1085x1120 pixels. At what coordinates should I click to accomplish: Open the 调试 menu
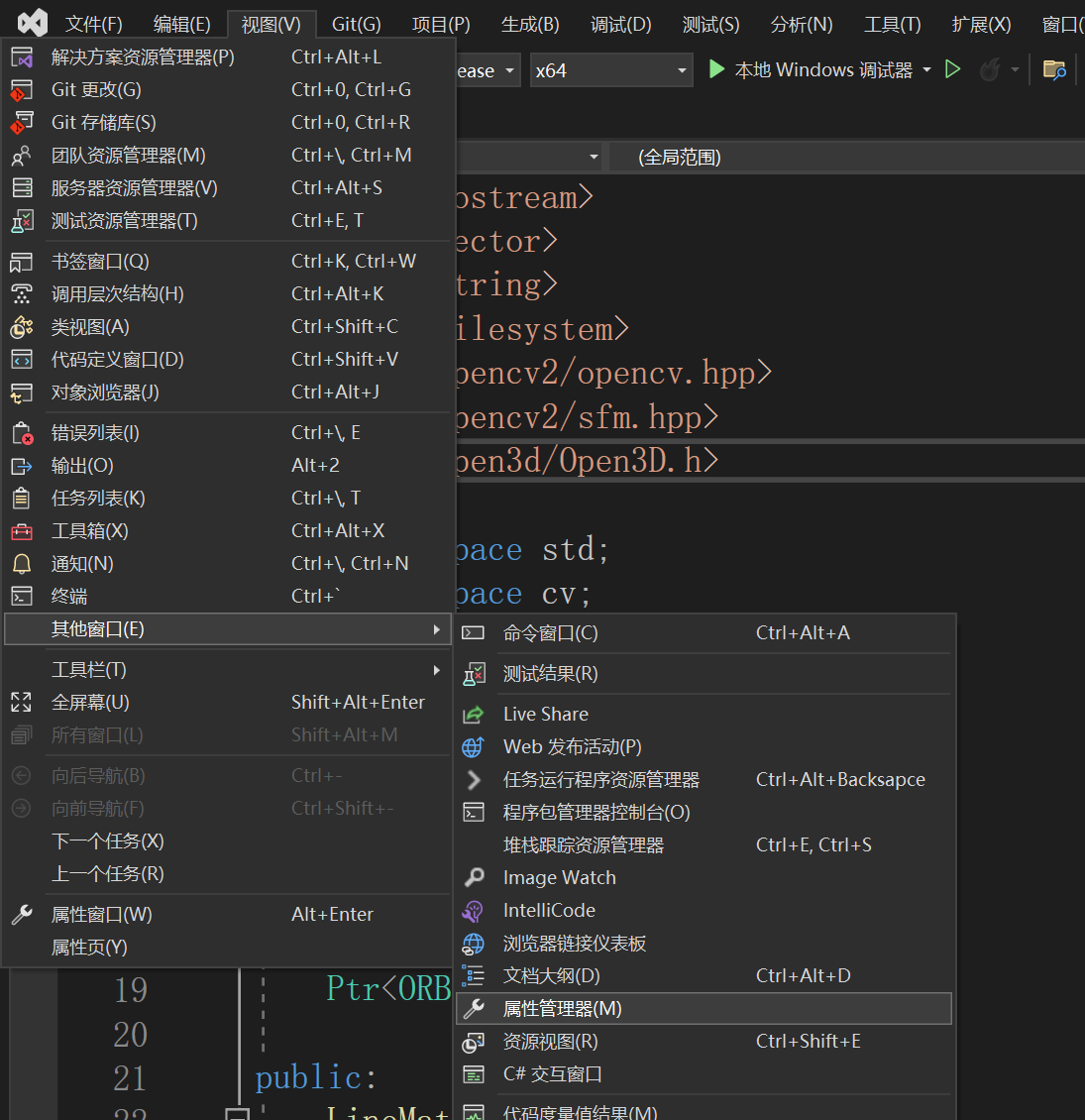[620, 24]
